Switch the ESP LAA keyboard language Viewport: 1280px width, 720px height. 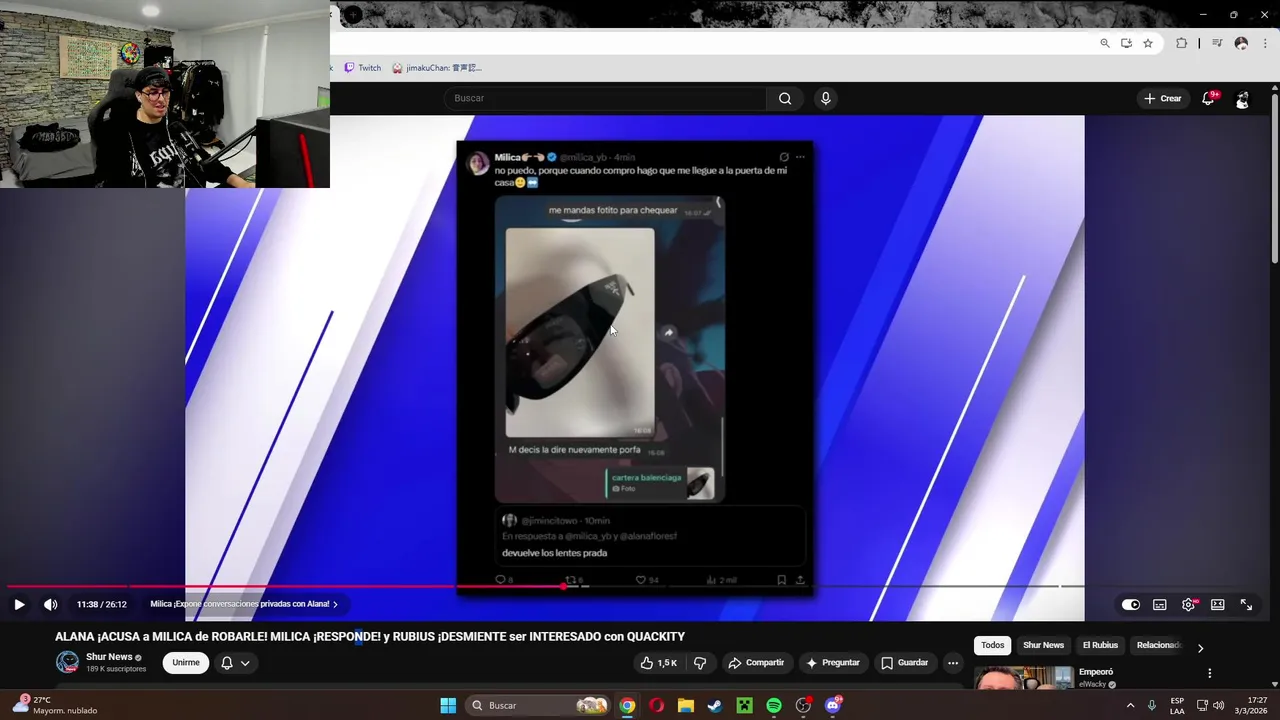1177,706
